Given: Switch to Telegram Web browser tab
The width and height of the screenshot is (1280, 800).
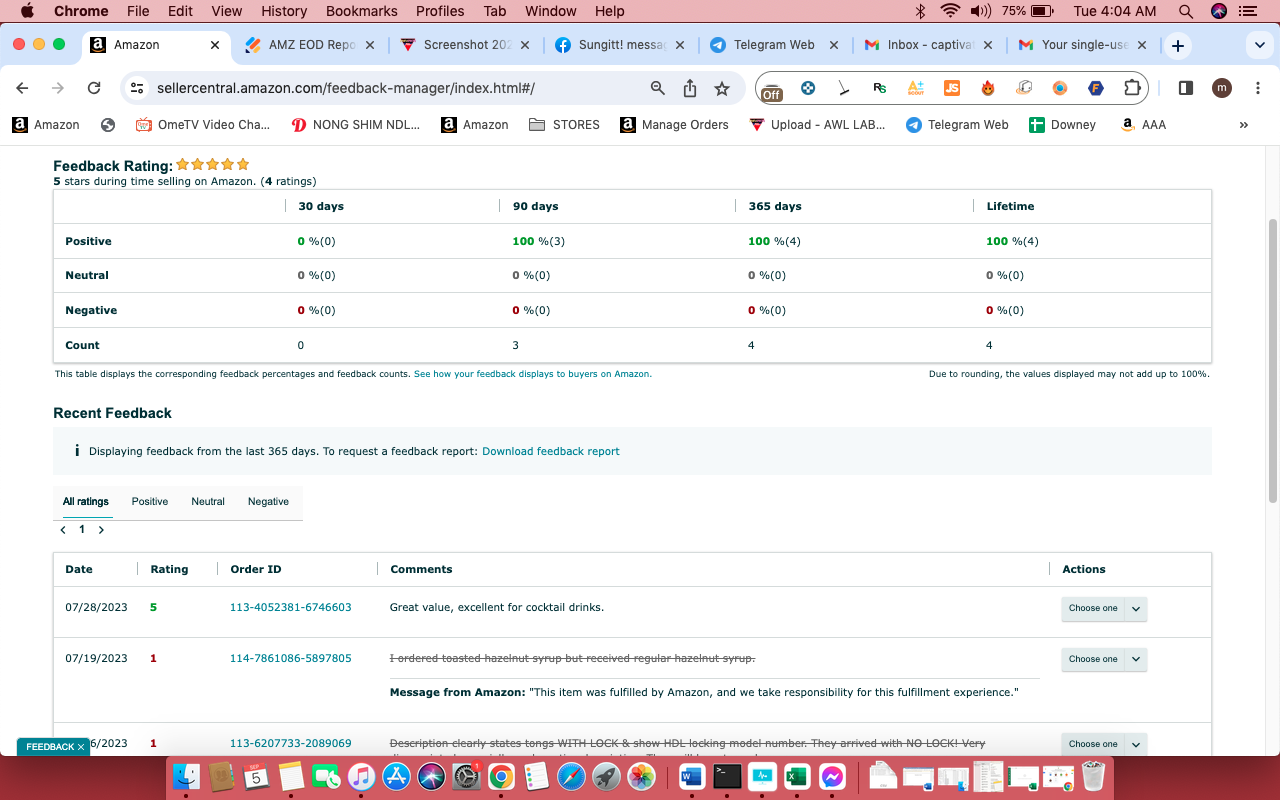Looking at the screenshot, I should coord(773,45).
